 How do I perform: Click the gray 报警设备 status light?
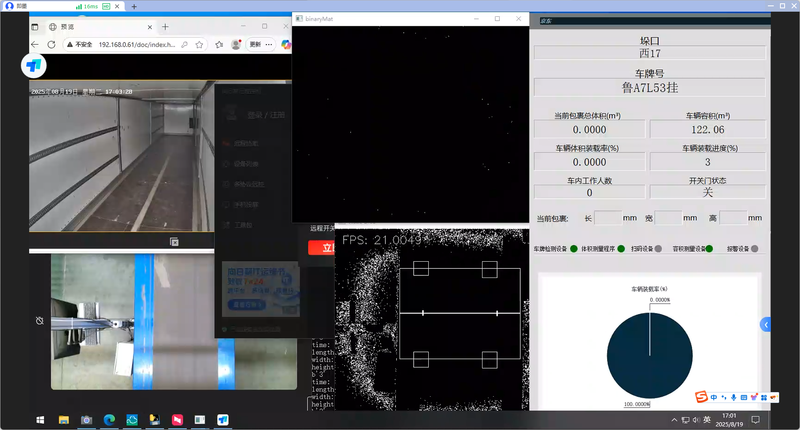755,249
